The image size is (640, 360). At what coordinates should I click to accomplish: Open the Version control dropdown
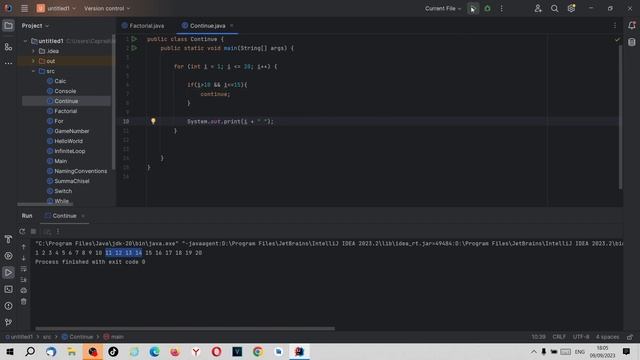(107, 8)
